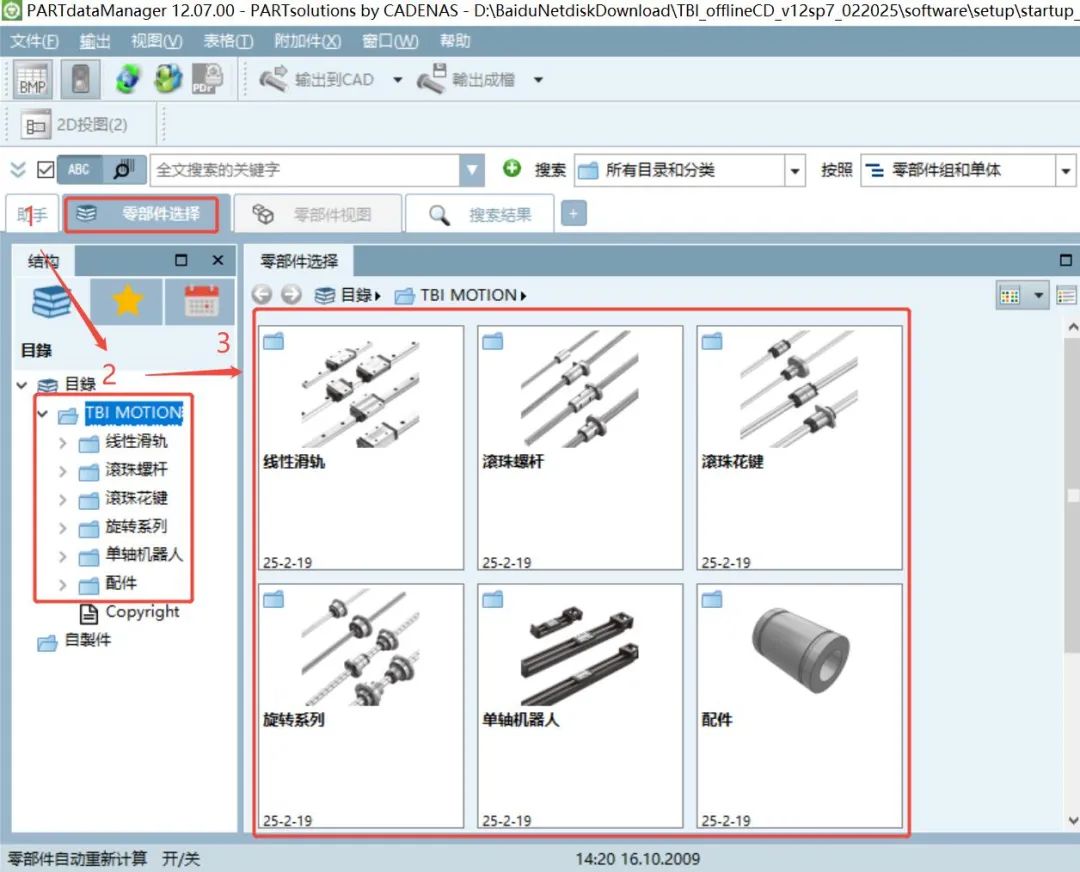Open the 输出成檔 dropdown arrow
This screenshot has height=872, width=1080.
pos(538,80)
